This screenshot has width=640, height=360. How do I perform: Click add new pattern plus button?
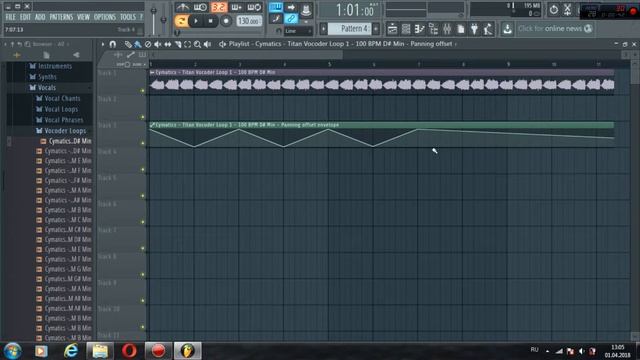[376, 29]
